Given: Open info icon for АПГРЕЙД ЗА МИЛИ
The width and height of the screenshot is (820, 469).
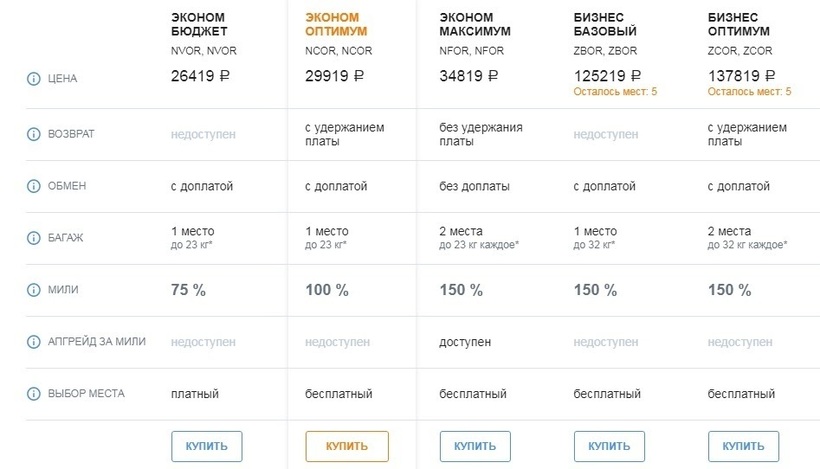Looking at the screenshot, I should tap(33, 342).
